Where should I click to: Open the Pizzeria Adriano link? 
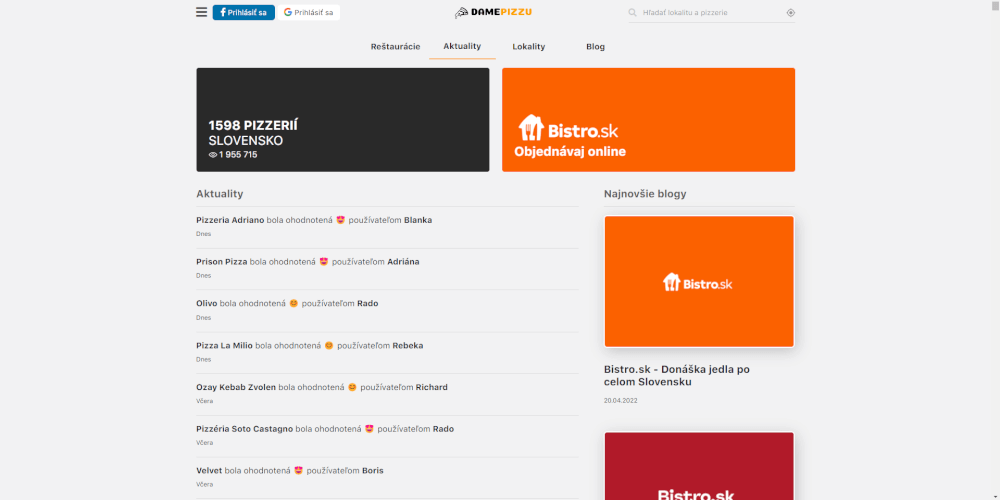pyautogui.click(x=230, y=220)
